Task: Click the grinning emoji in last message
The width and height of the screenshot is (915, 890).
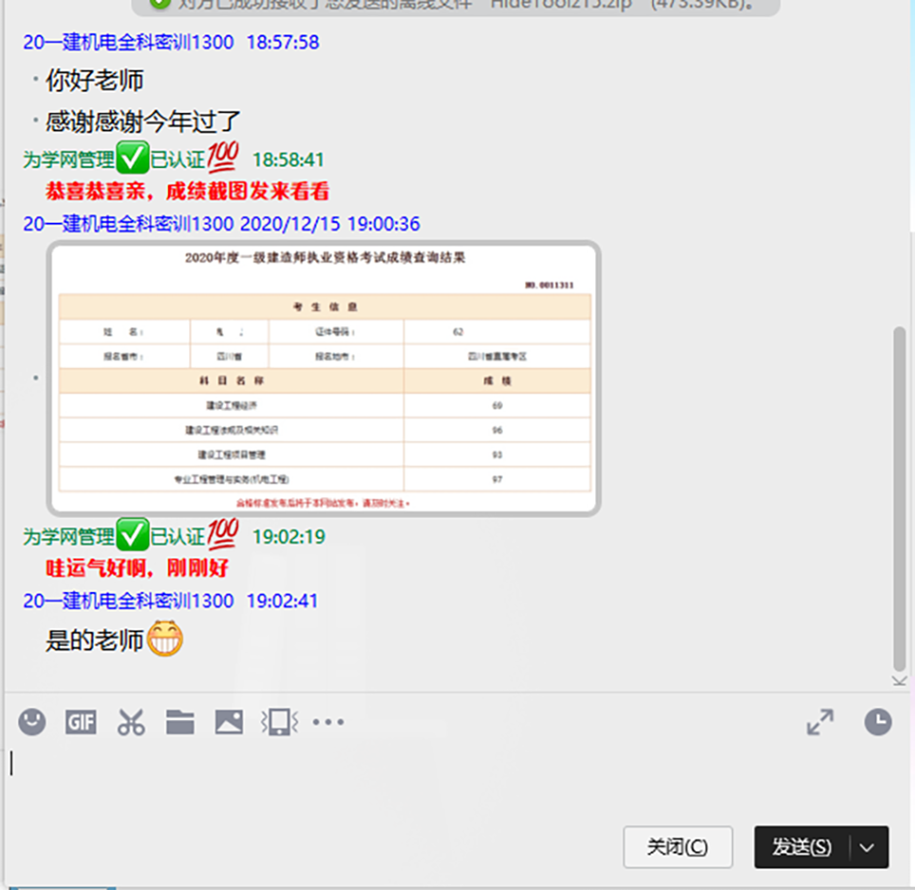Action: (x=165, y=640)
